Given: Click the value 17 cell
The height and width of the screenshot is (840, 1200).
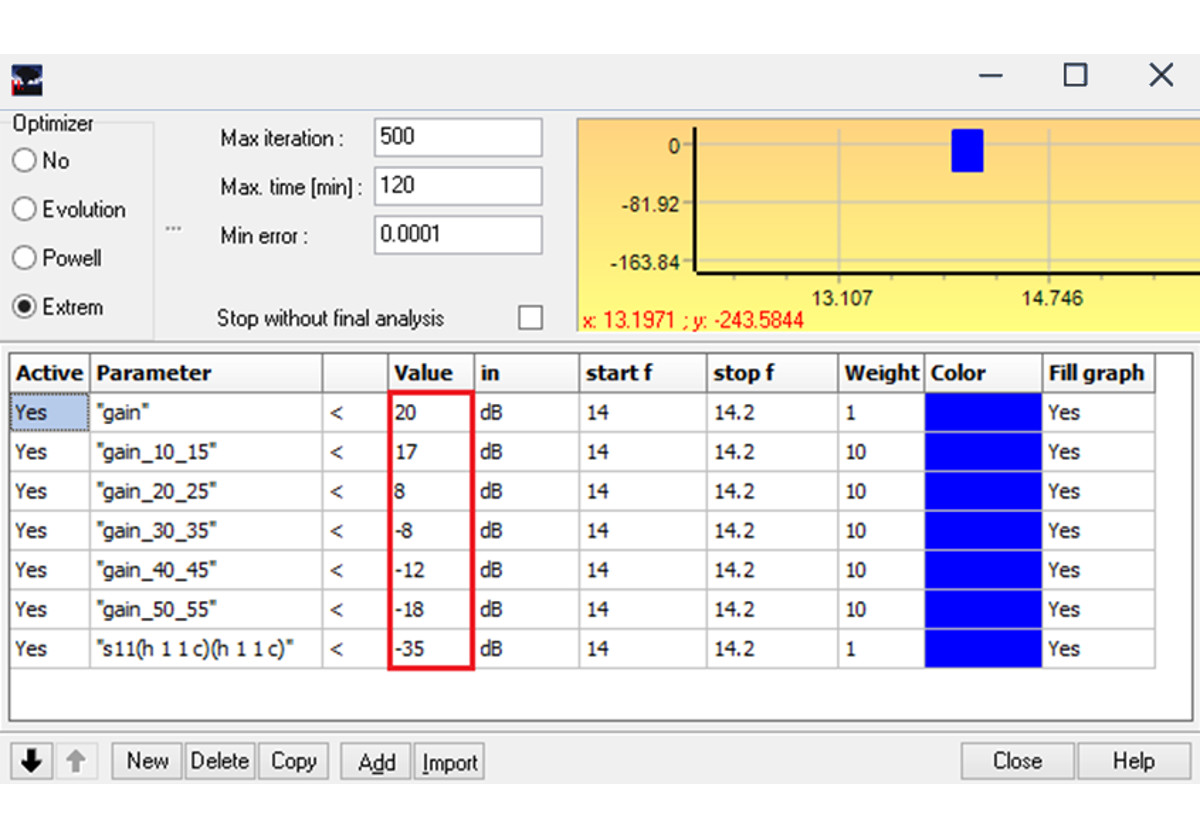Looking at the screenshot, I should tap(431, 452).
